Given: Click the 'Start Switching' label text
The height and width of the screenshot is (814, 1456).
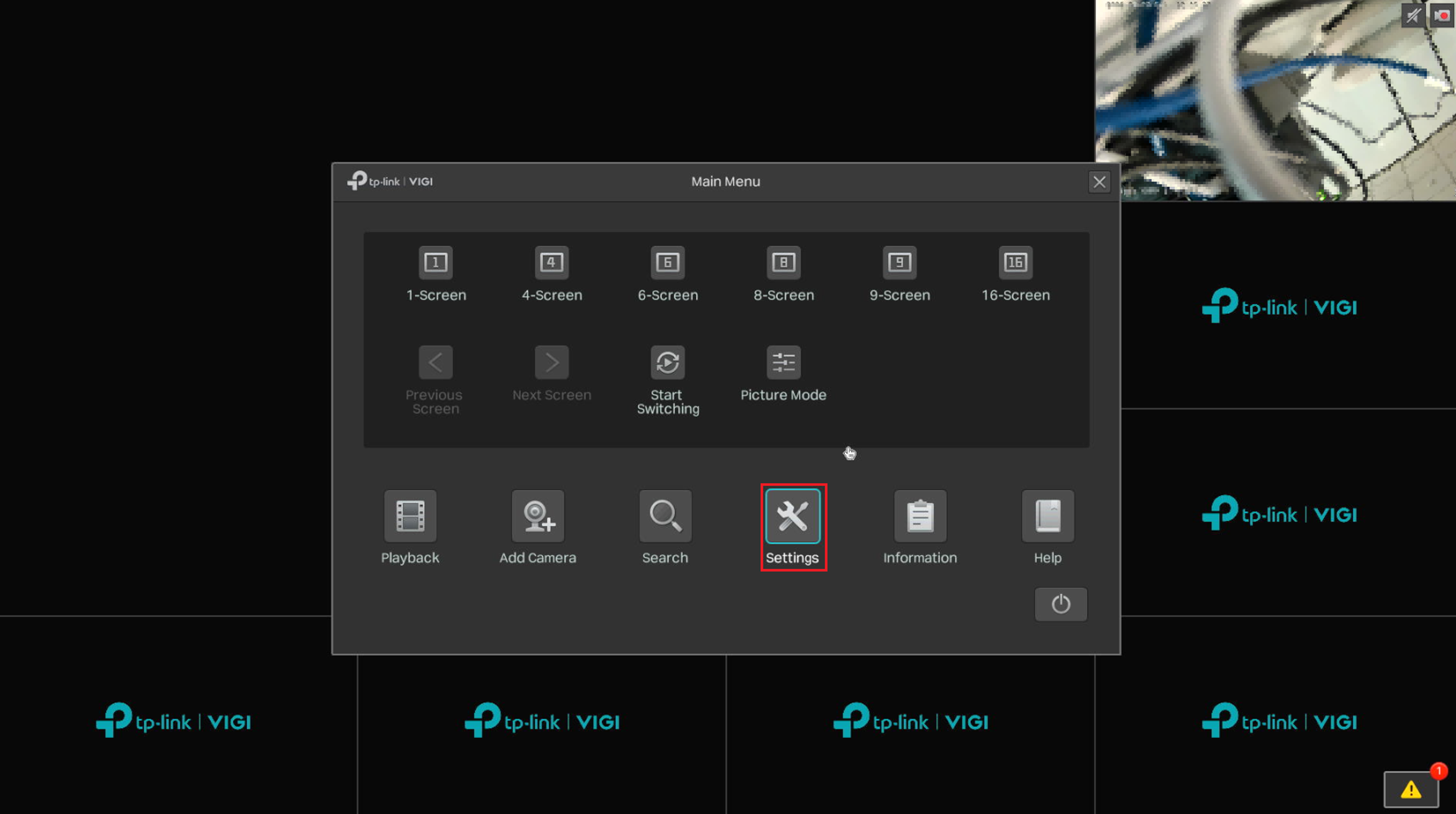Looking at the screenshot, I should coord(667,402).
